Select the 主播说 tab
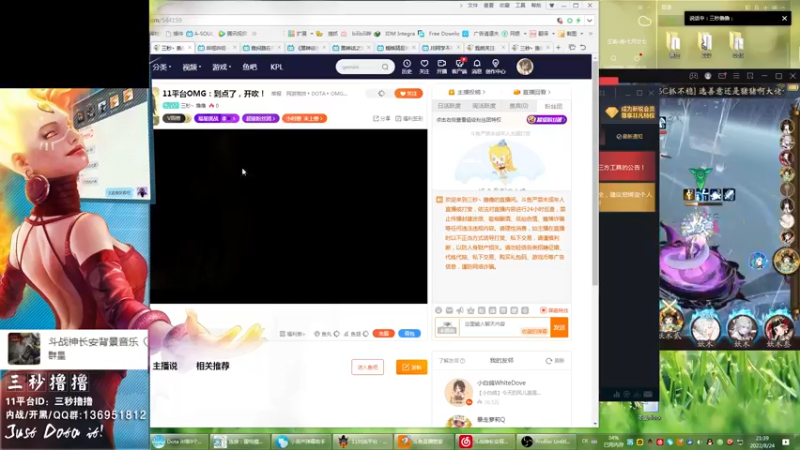This screenshot has width=800, height=450. [x=165, y=366]
